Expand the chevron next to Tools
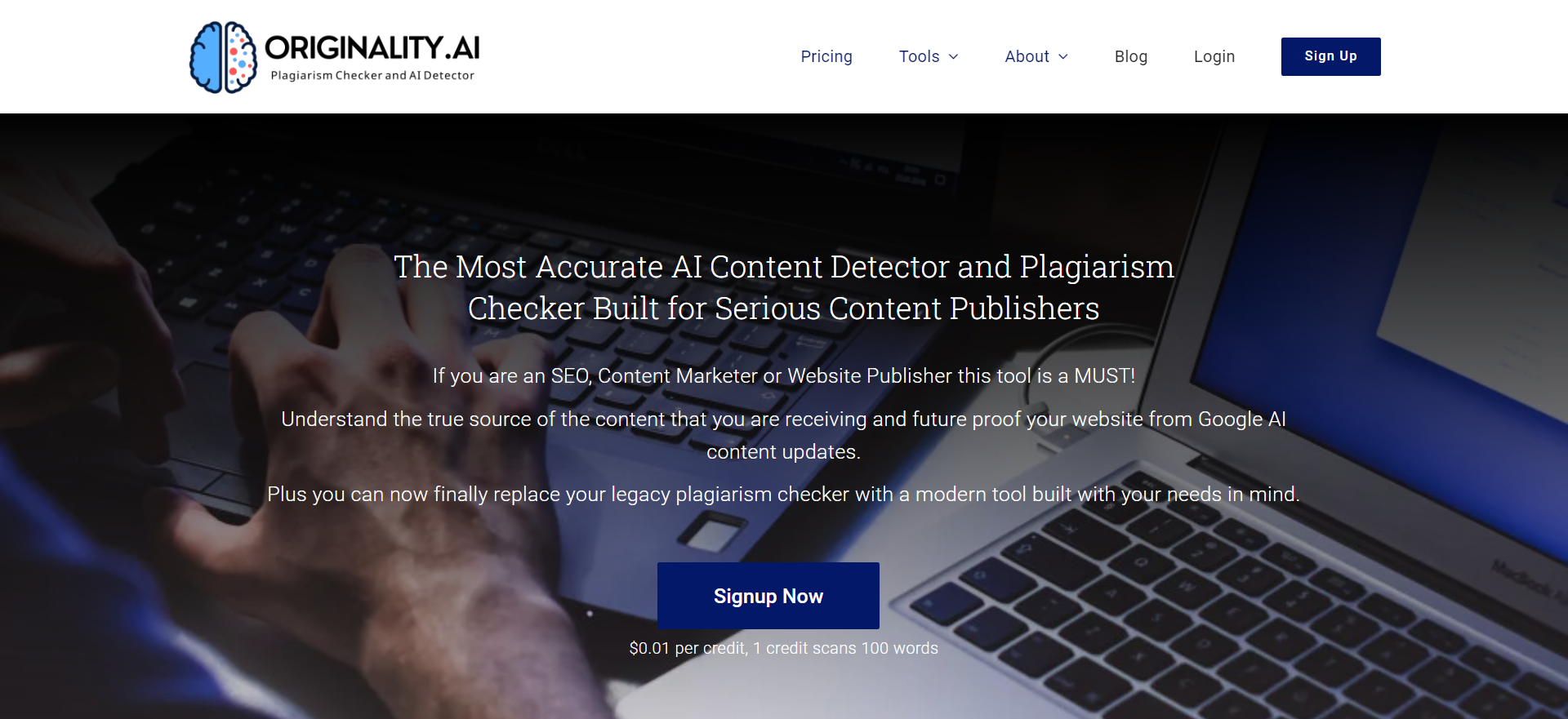Image resolution: width=1568 pixels, height=719 pixels. point(953,56)
